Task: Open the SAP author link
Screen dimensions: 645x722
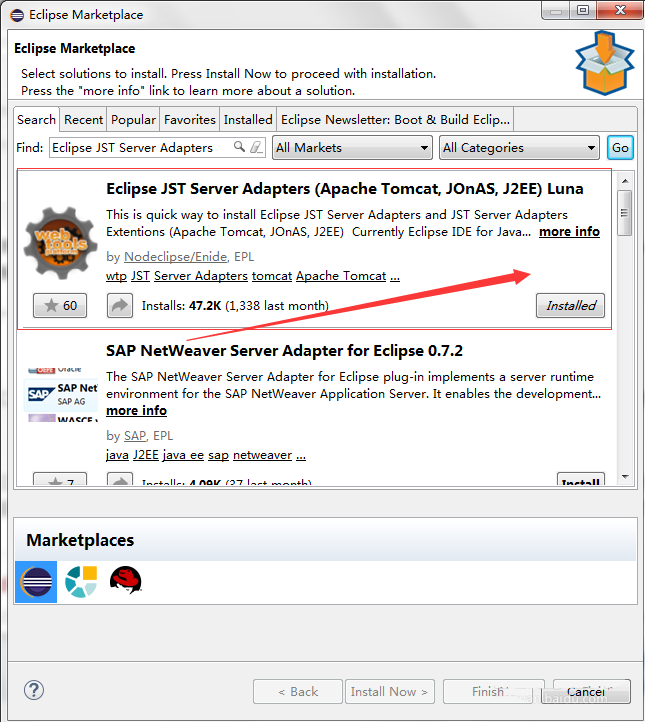Action: coord(135,436)
